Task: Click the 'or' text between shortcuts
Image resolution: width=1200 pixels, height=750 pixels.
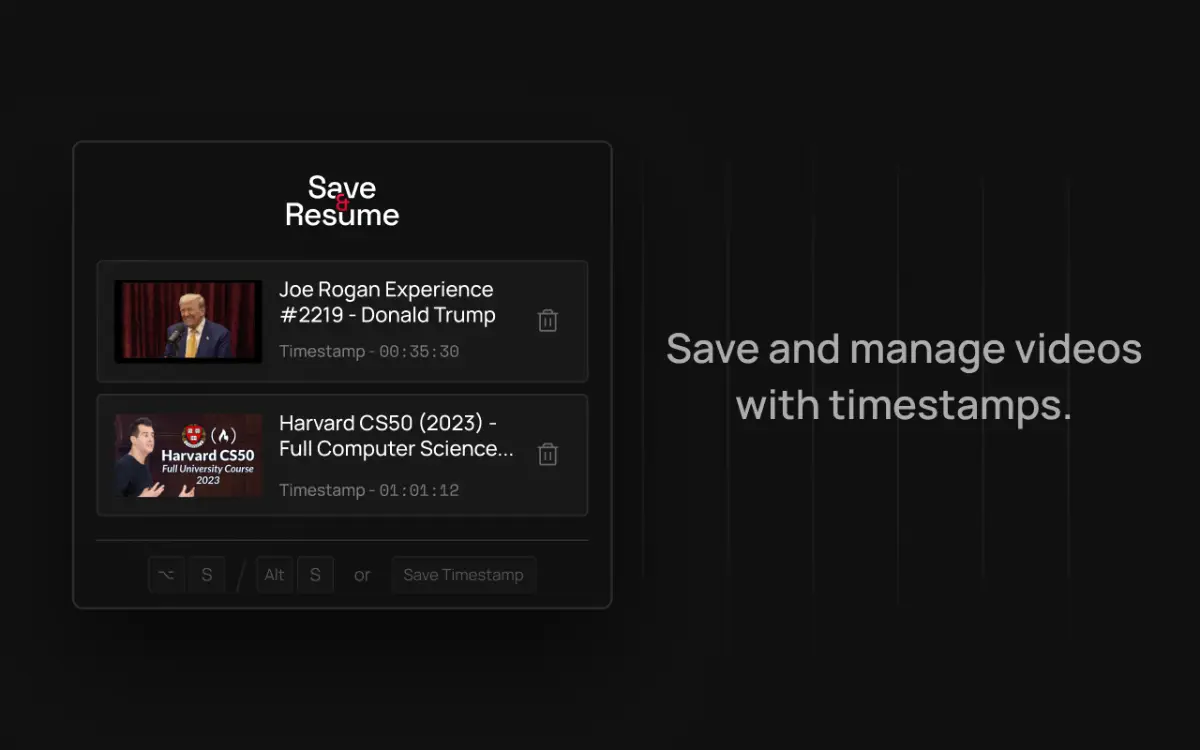Action: coord(362,575)
